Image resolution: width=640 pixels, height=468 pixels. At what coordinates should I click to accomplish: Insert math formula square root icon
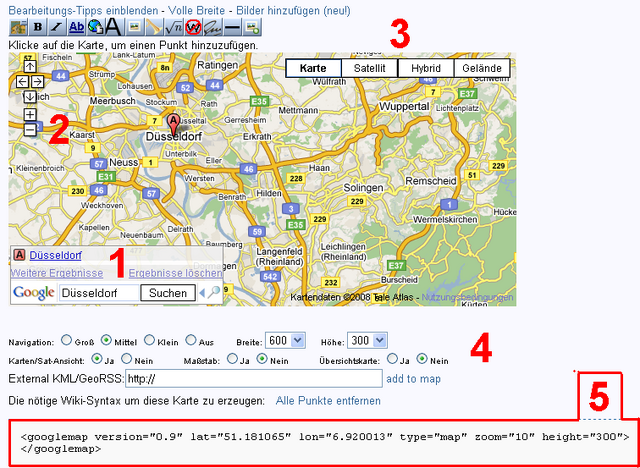(174, 27)
